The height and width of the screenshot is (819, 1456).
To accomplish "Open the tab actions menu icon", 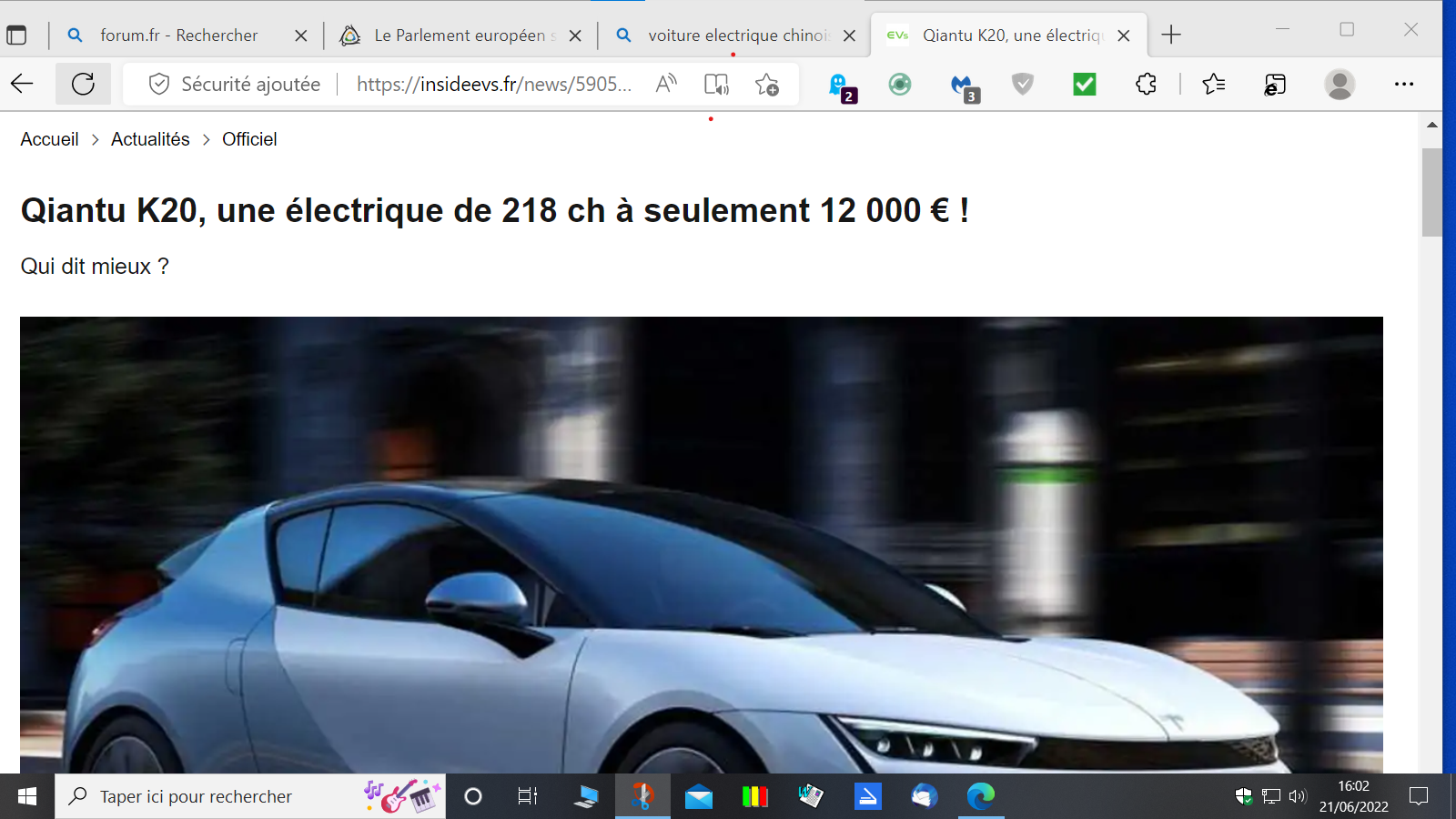I will pyautogui.click(x=16, y=35).
